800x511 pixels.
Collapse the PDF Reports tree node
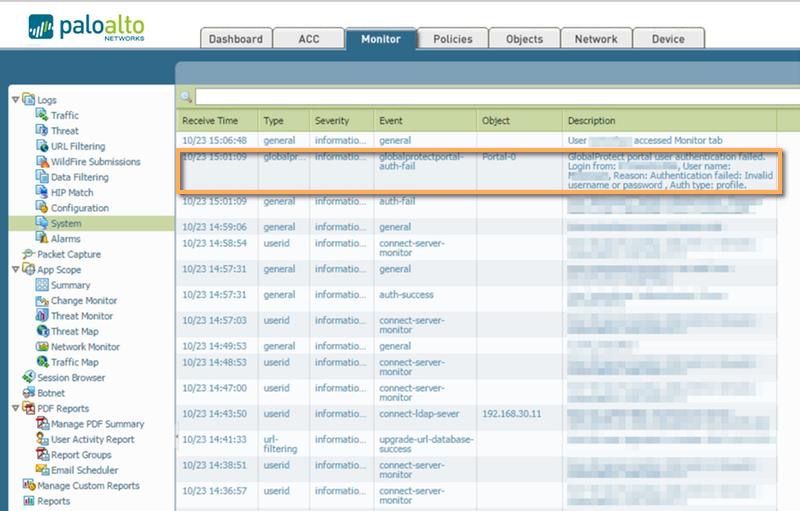point(15,408)
